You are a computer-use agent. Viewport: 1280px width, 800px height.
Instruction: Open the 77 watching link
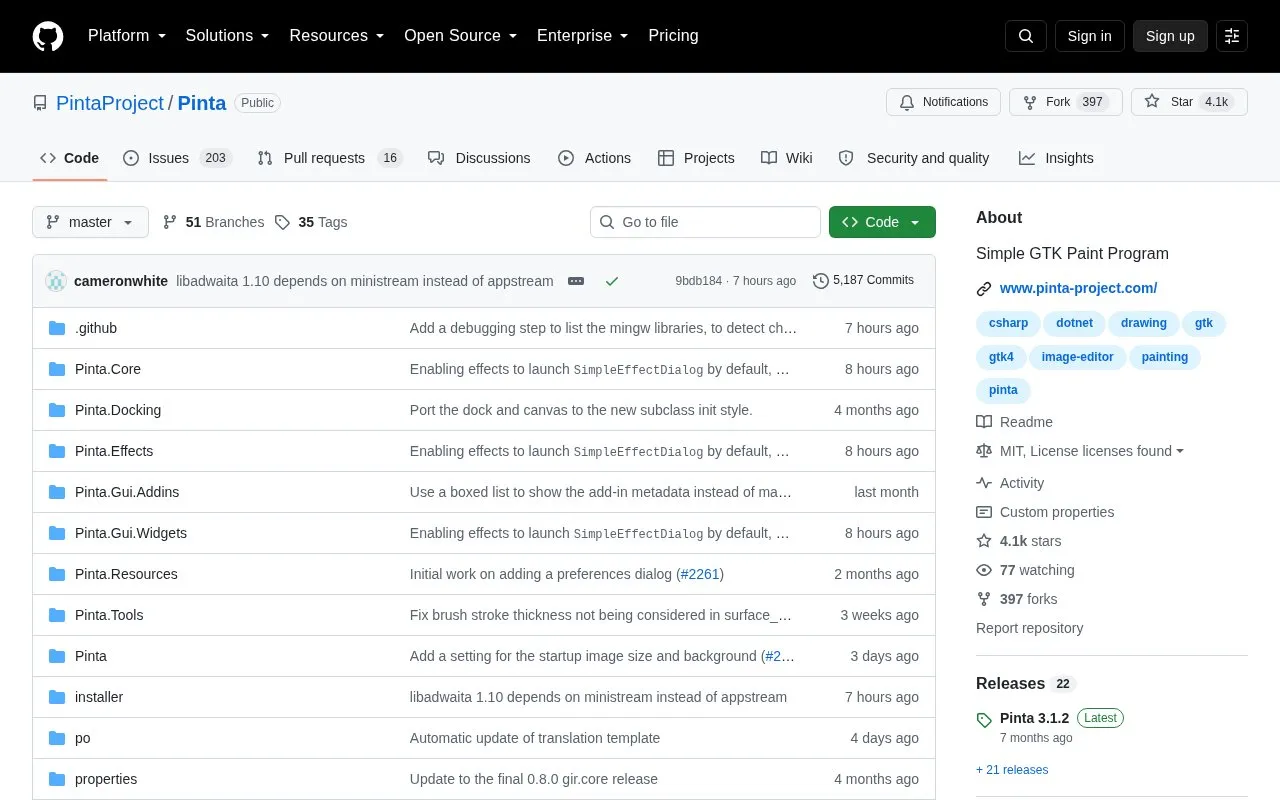click(1025, 570)
